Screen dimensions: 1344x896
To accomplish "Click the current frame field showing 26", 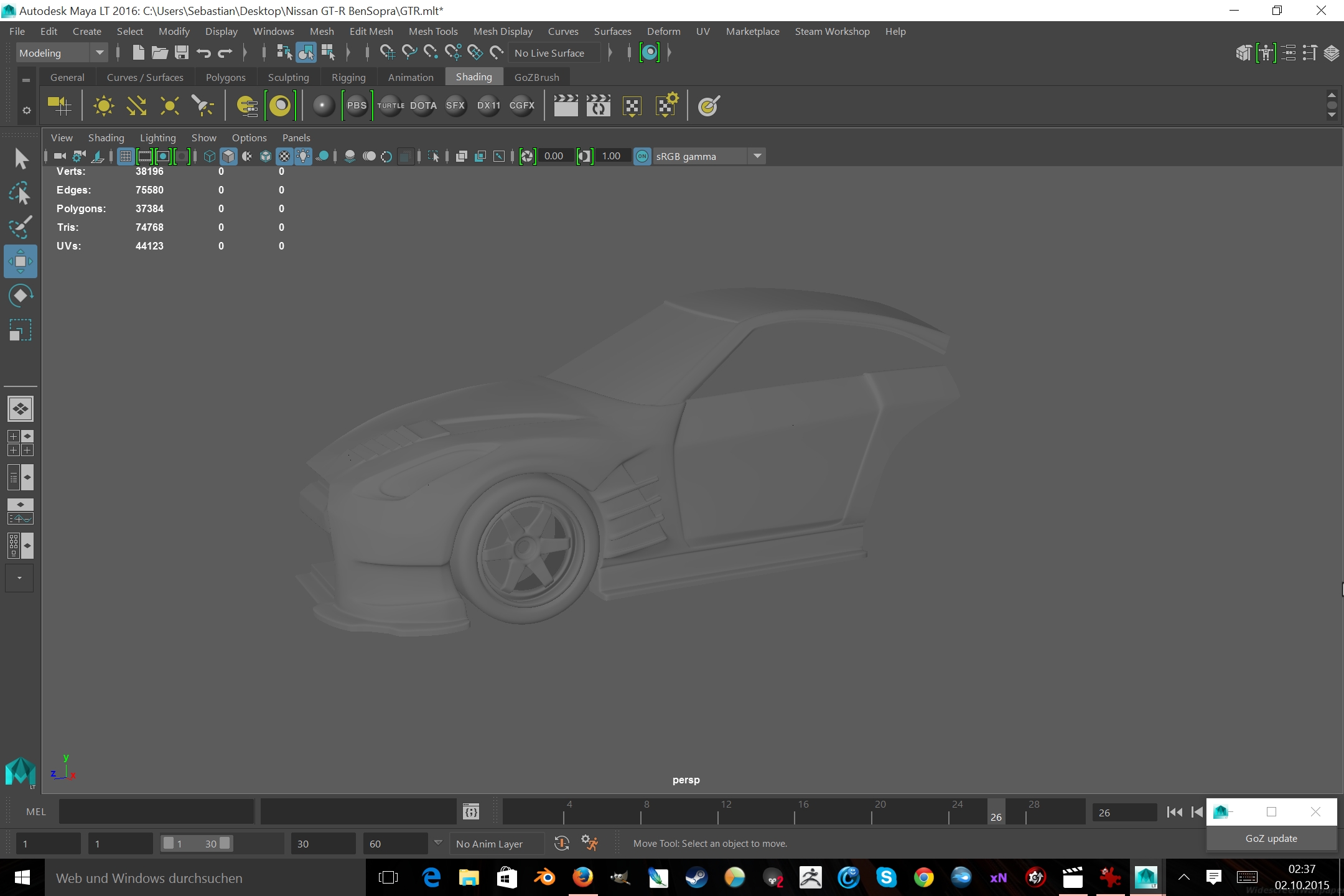I will pyautogui.click(x=1124, y=812).
